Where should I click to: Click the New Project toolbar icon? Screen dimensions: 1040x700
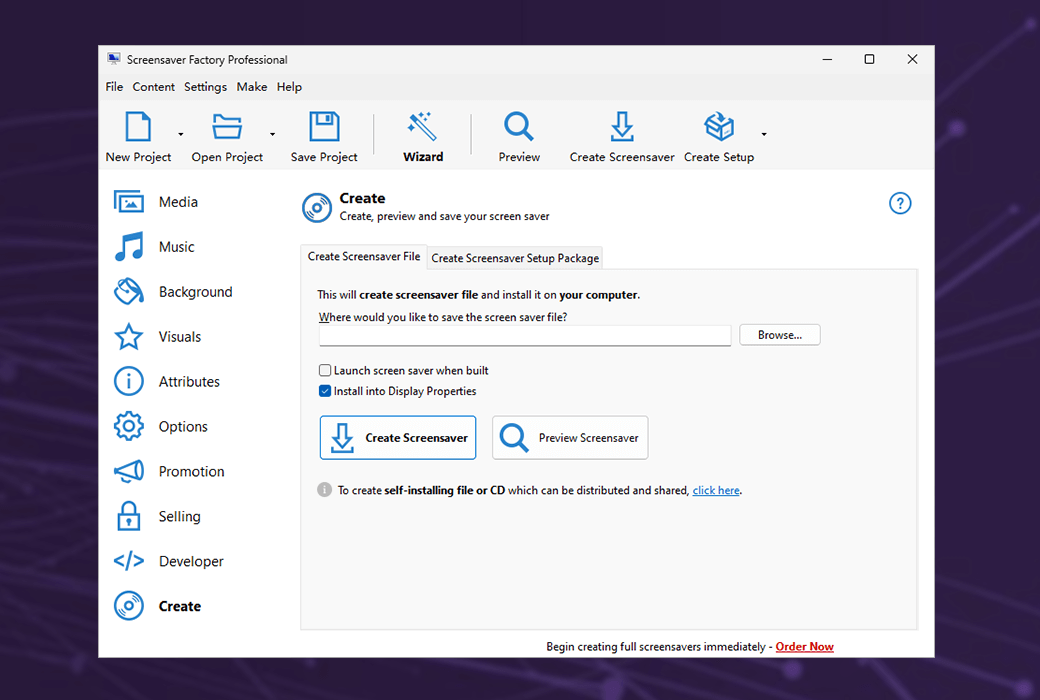(138, 127)
